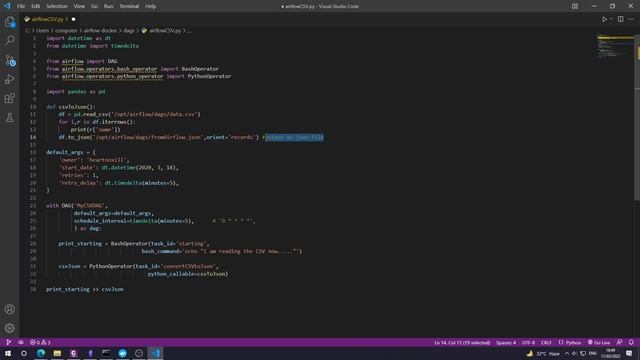Expand the dags breadcrumb segment

(129, 31)
